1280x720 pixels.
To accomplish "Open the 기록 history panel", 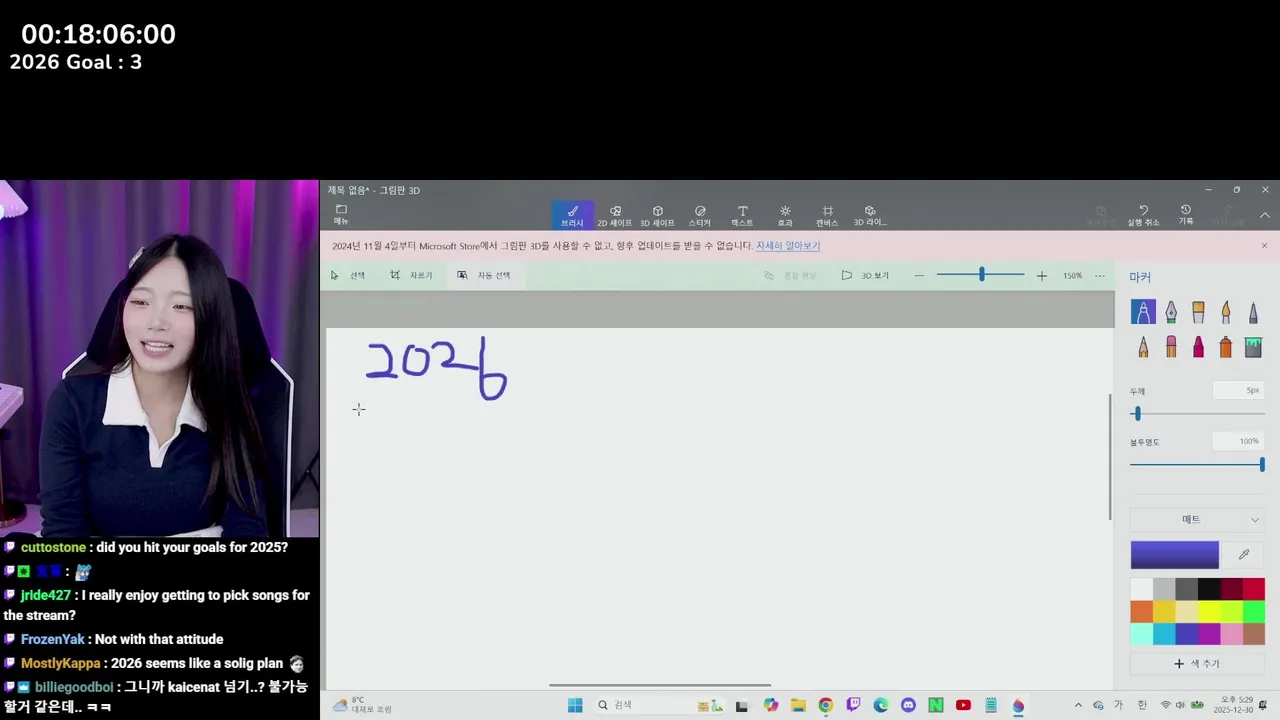I will tap(1185, 215).
